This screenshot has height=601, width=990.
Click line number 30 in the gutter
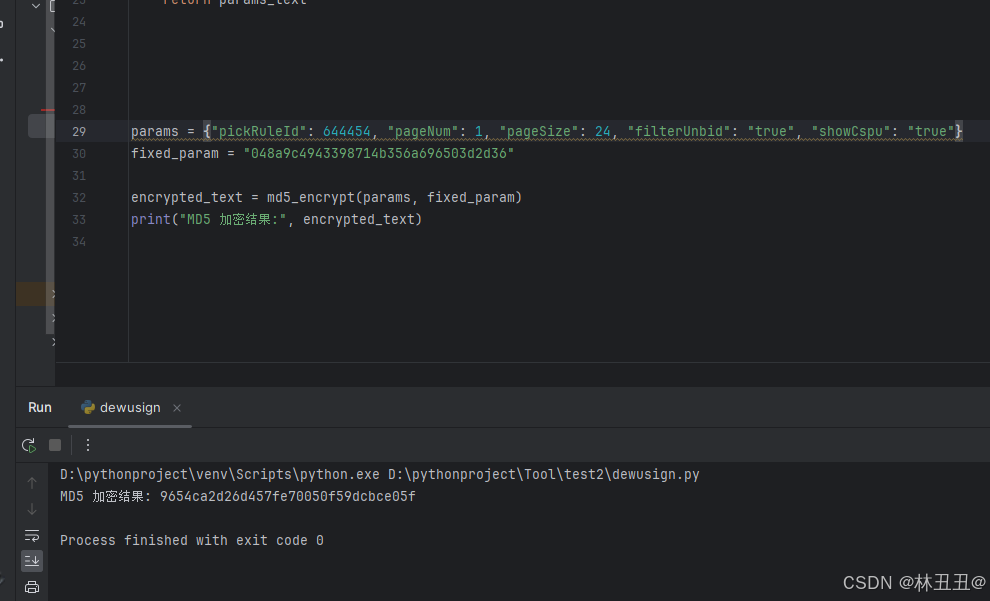coord(79,153)
